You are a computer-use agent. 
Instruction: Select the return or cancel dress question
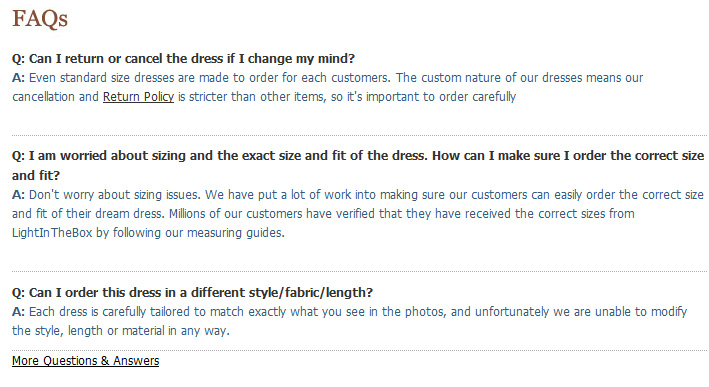coord(184,59)
